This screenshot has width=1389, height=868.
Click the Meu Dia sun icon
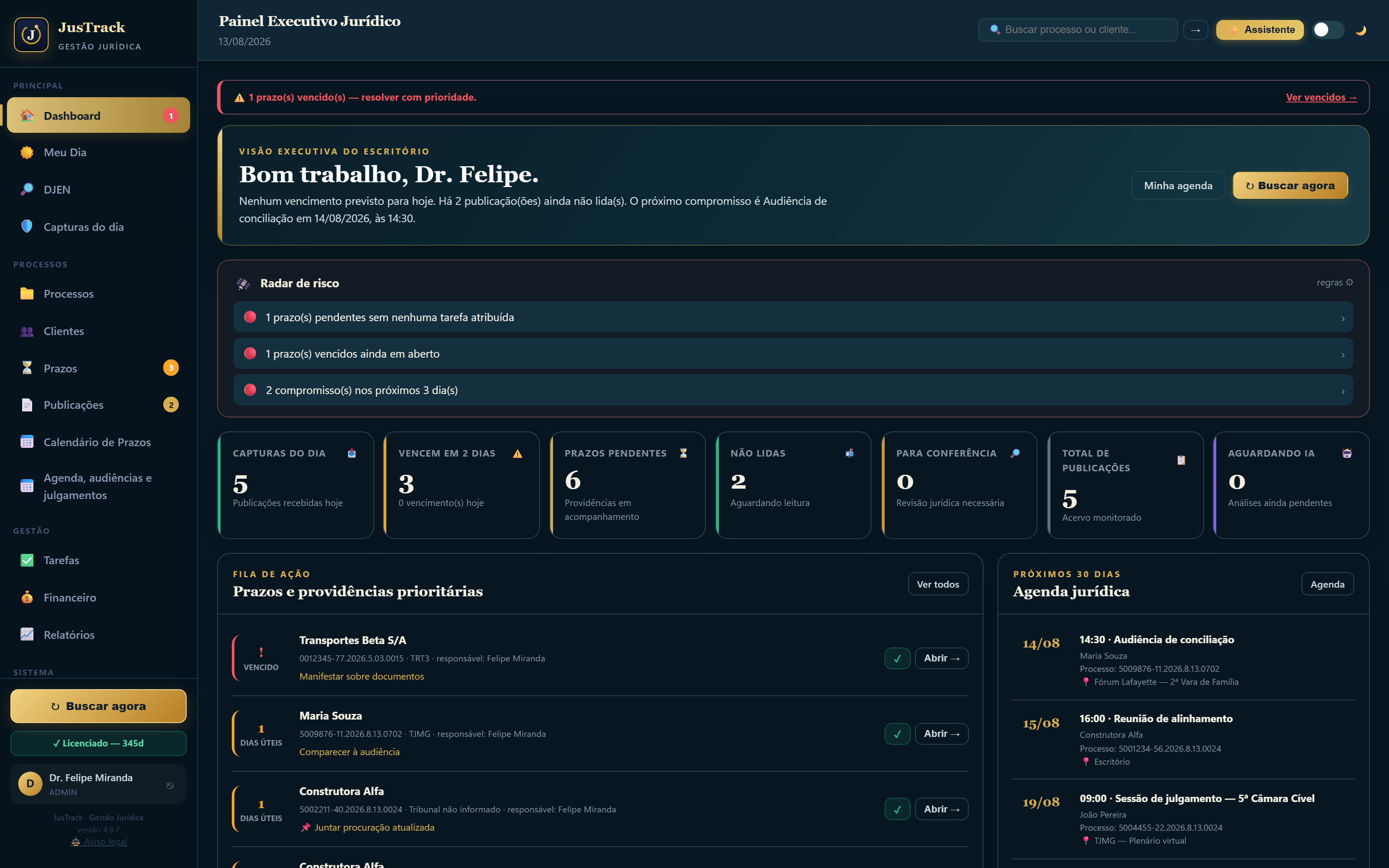tap(27, 152)
